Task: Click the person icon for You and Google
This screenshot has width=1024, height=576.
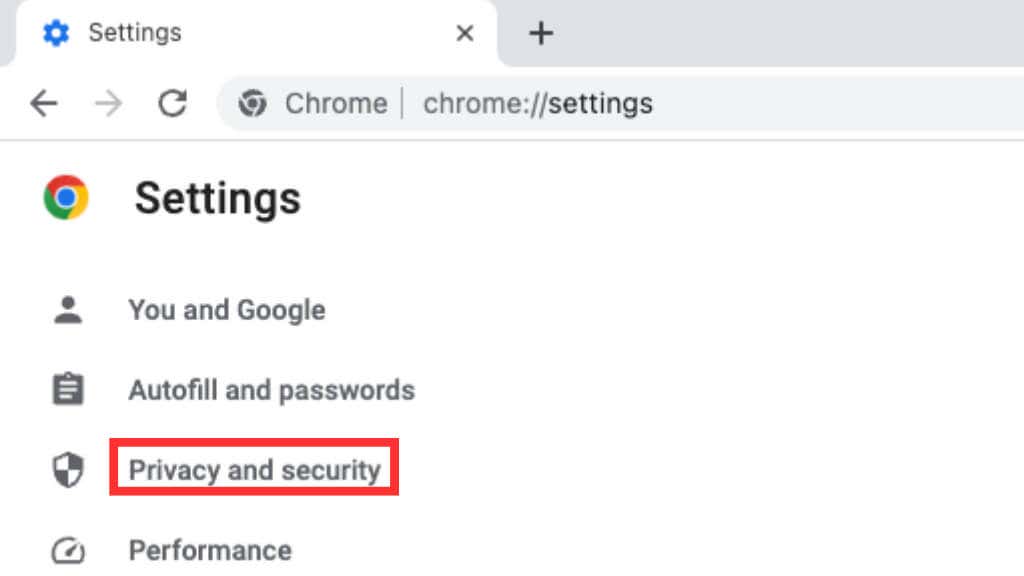Action: pos(68,310)
